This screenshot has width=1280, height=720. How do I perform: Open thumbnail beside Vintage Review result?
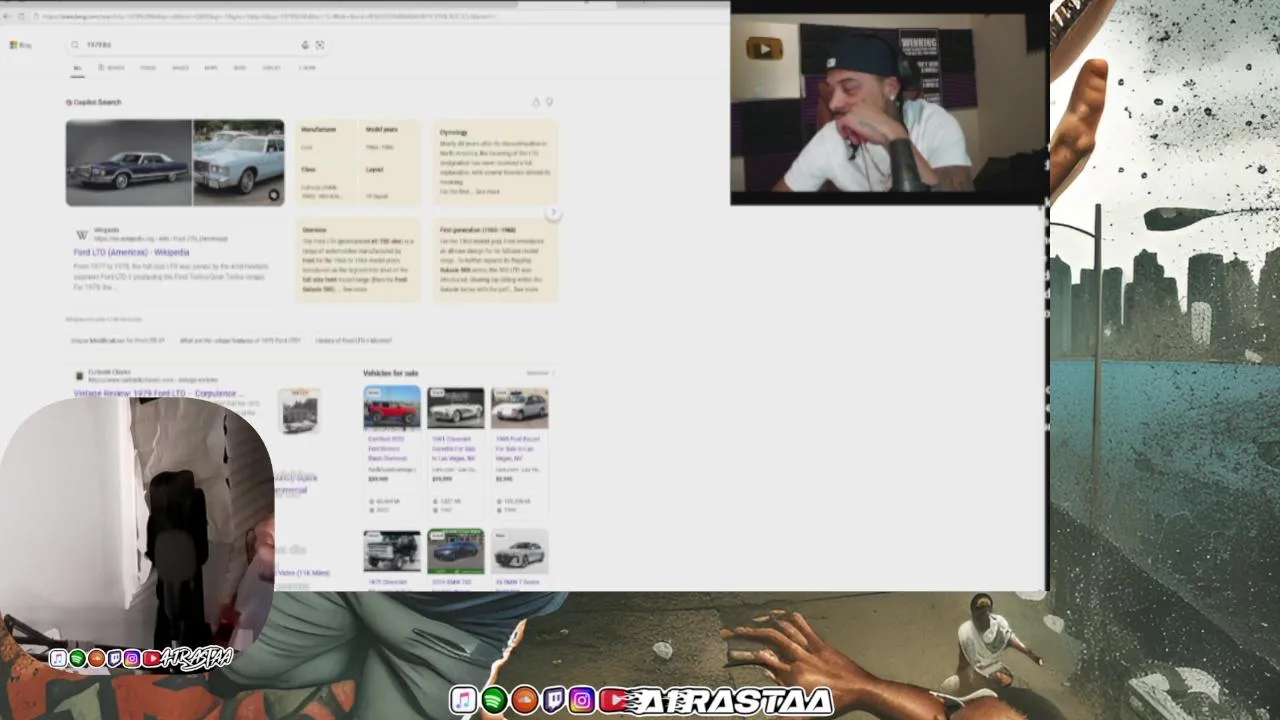click(x=299, y=411)
